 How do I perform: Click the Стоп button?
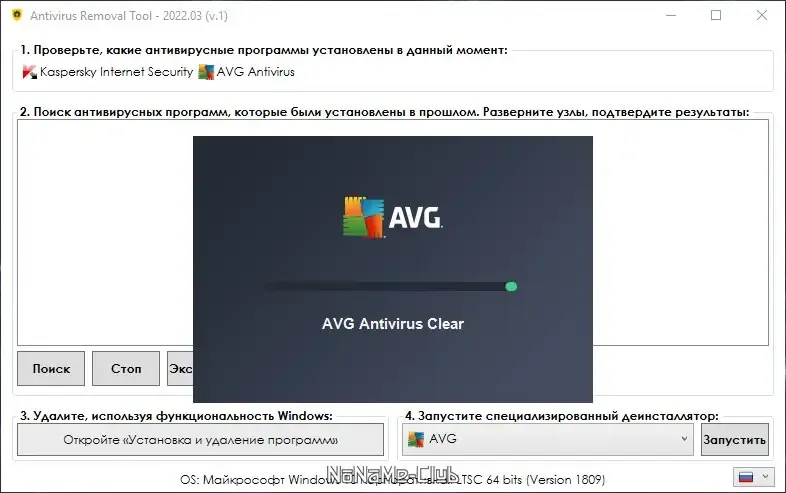click(126, 369)
